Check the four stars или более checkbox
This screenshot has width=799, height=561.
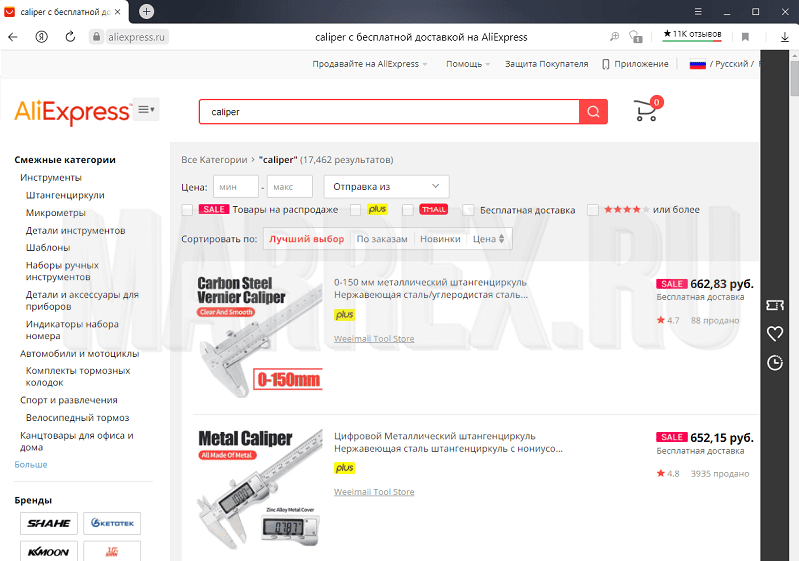593,210
